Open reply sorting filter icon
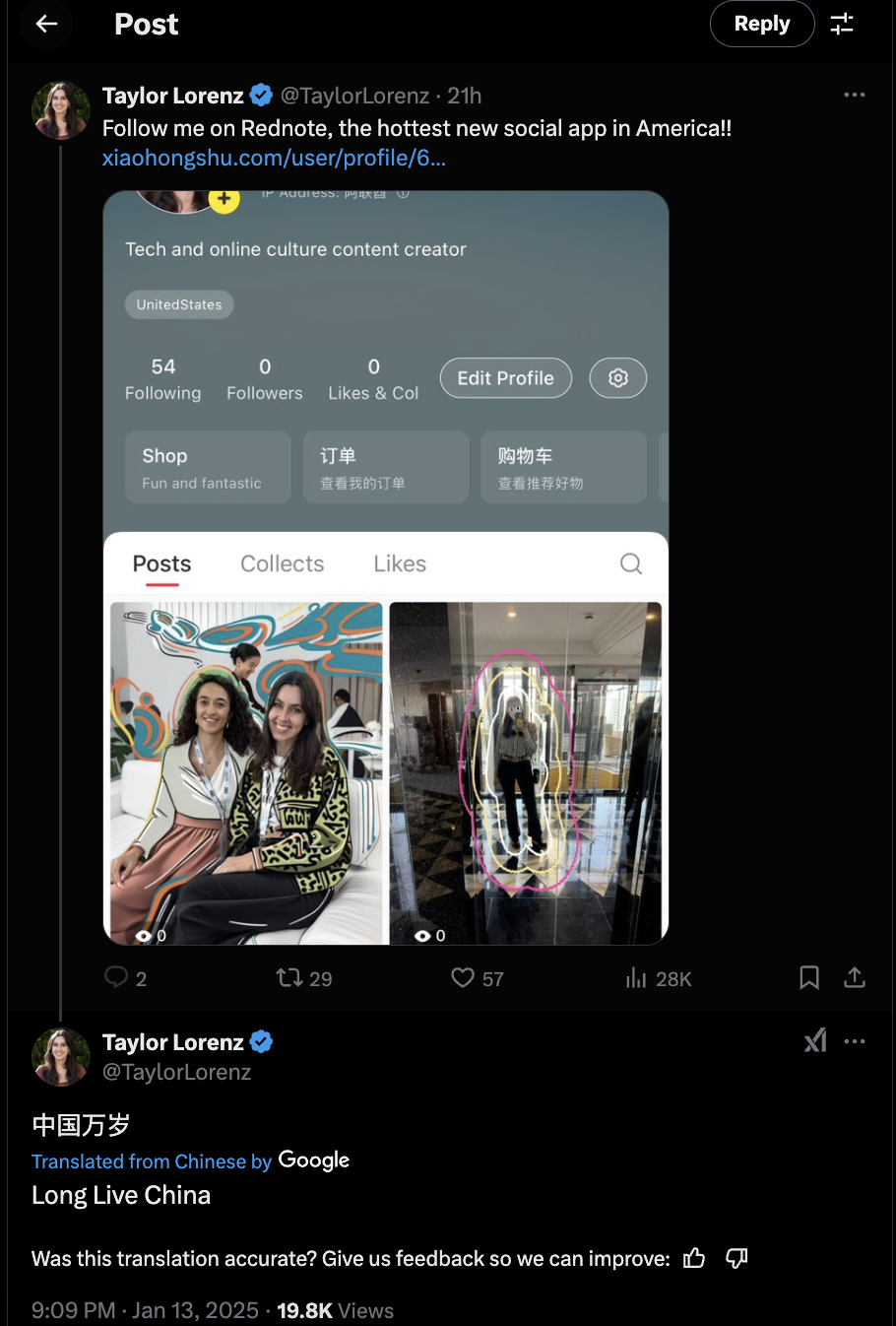The image size is (896, 1326). (x=842, y=24)
